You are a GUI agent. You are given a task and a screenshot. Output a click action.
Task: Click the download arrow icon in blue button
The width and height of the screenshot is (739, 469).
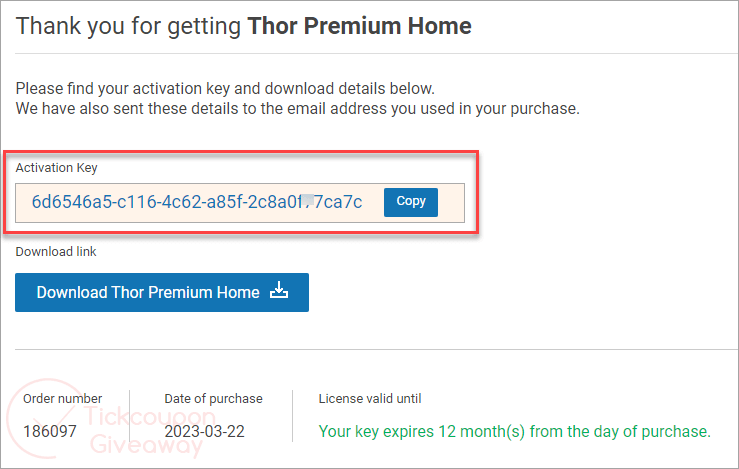coord(279,291)
